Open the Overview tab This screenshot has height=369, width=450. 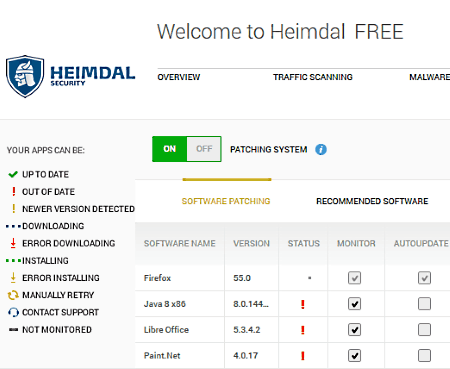click(179, 77)
